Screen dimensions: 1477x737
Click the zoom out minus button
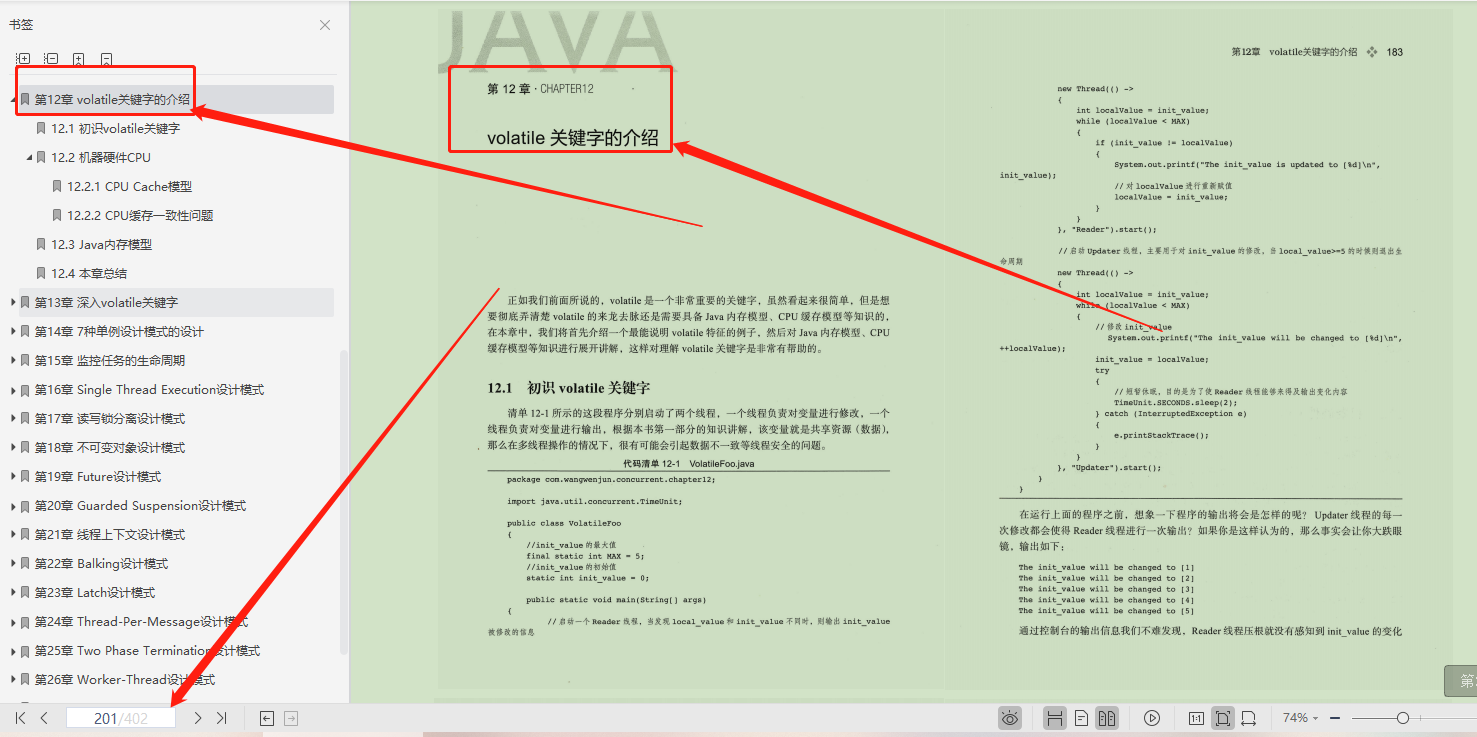[x=1335, y=718]
